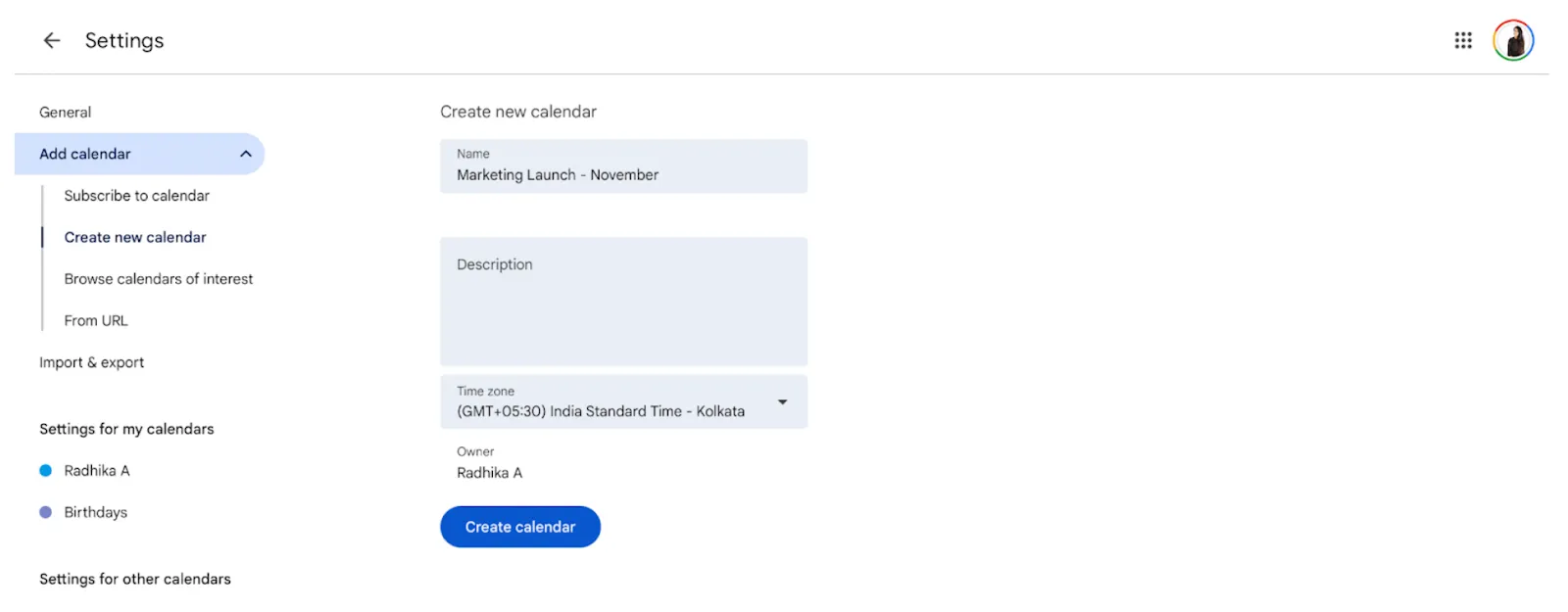
Task: Choose the From URL option
Action: click(96, 320)
